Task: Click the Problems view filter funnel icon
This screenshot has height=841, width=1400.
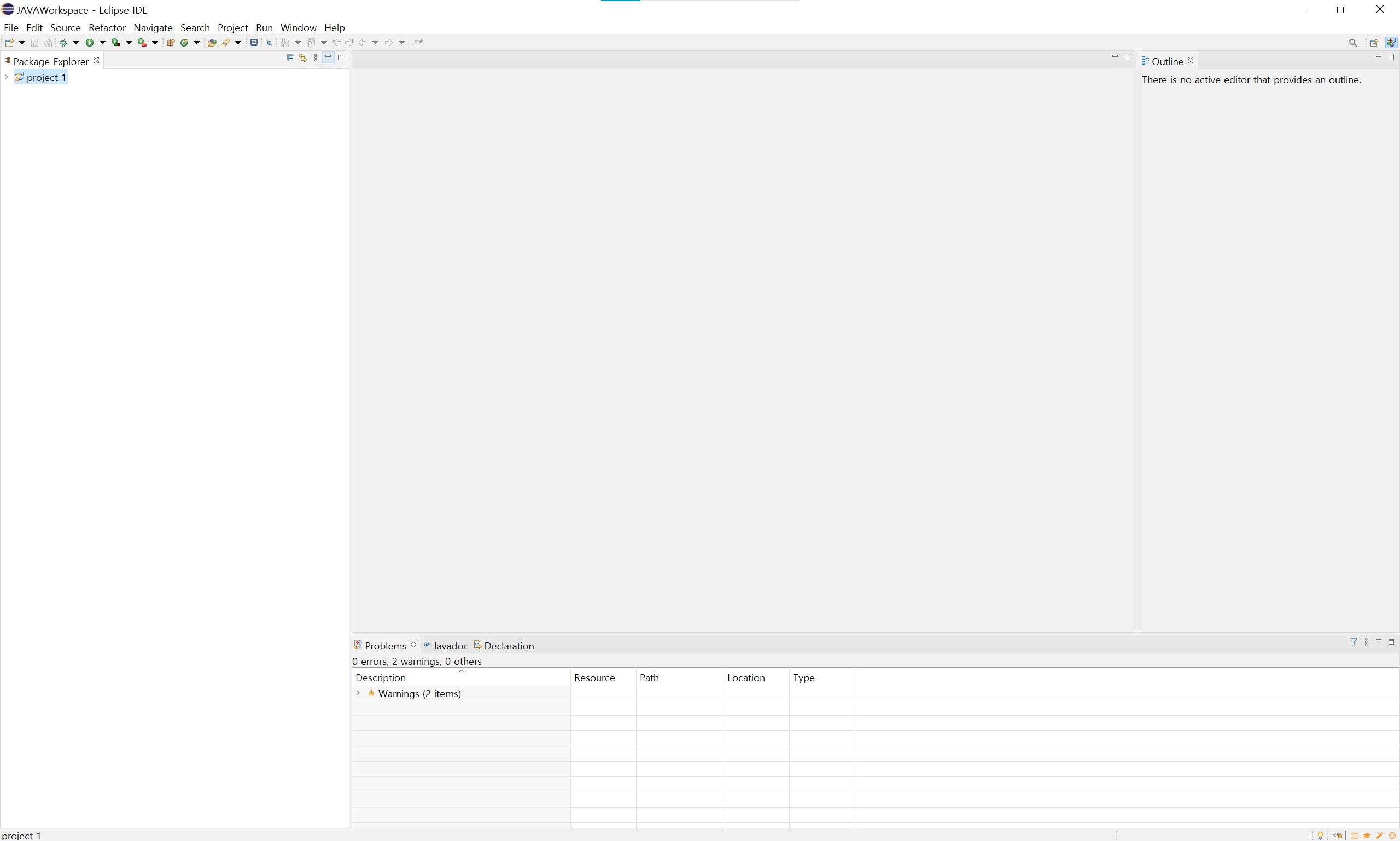Action: [x=1353, y=642]
